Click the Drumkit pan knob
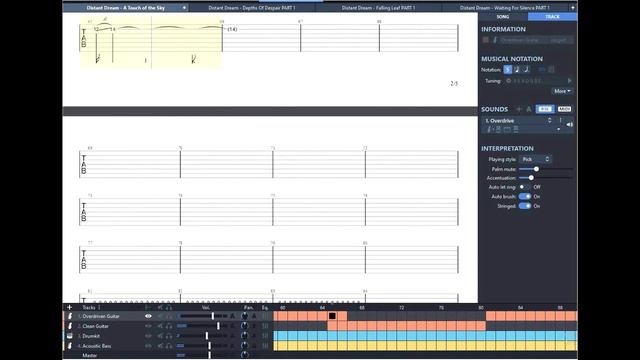Screen dimensions: 640x360 (244, 336)
